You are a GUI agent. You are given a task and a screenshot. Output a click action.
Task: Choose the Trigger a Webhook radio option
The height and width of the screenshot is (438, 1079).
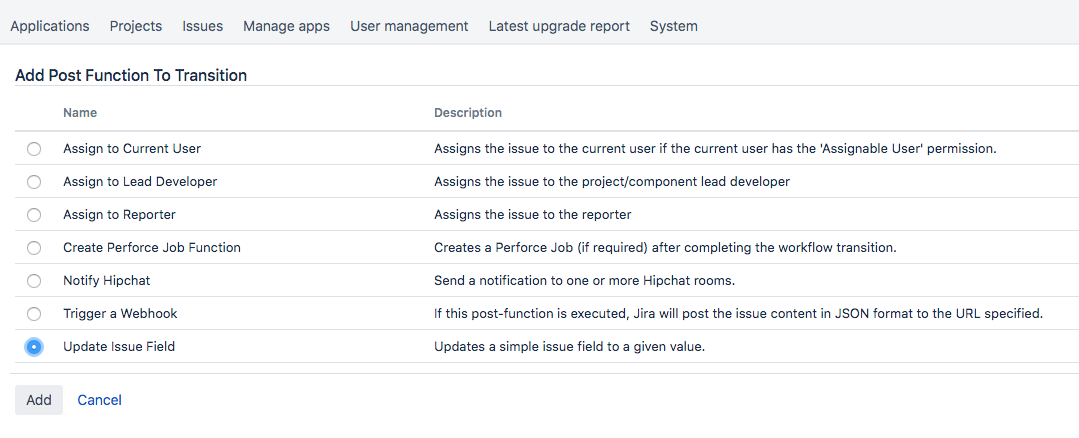tap(34, 314)
